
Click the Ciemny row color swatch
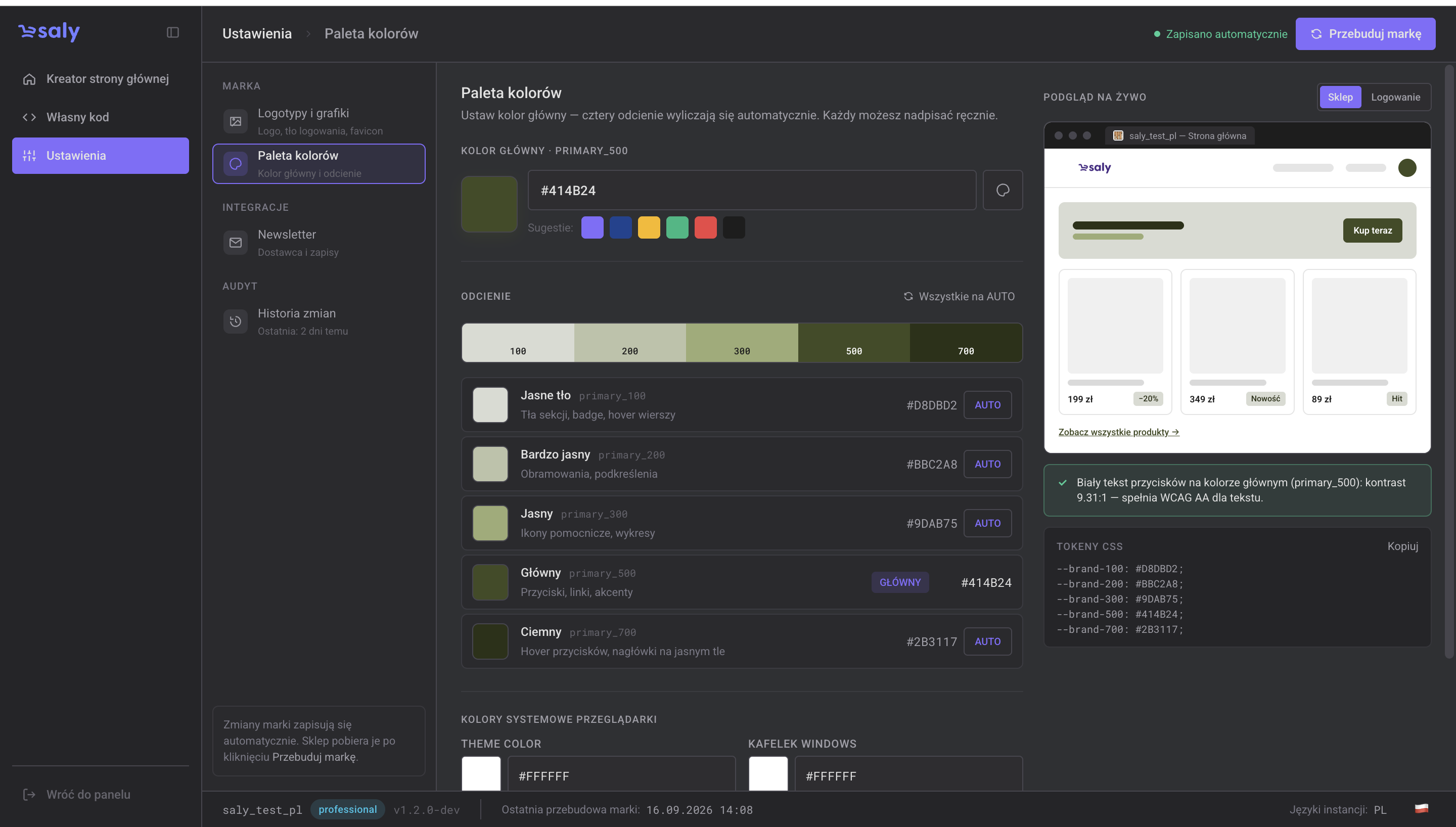point(490,641)
